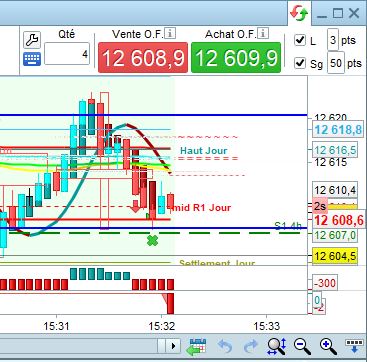Viewport: 367px width, 362px height.
Task: Click the current price 12 608,6 label
Action: pos(339,220)
